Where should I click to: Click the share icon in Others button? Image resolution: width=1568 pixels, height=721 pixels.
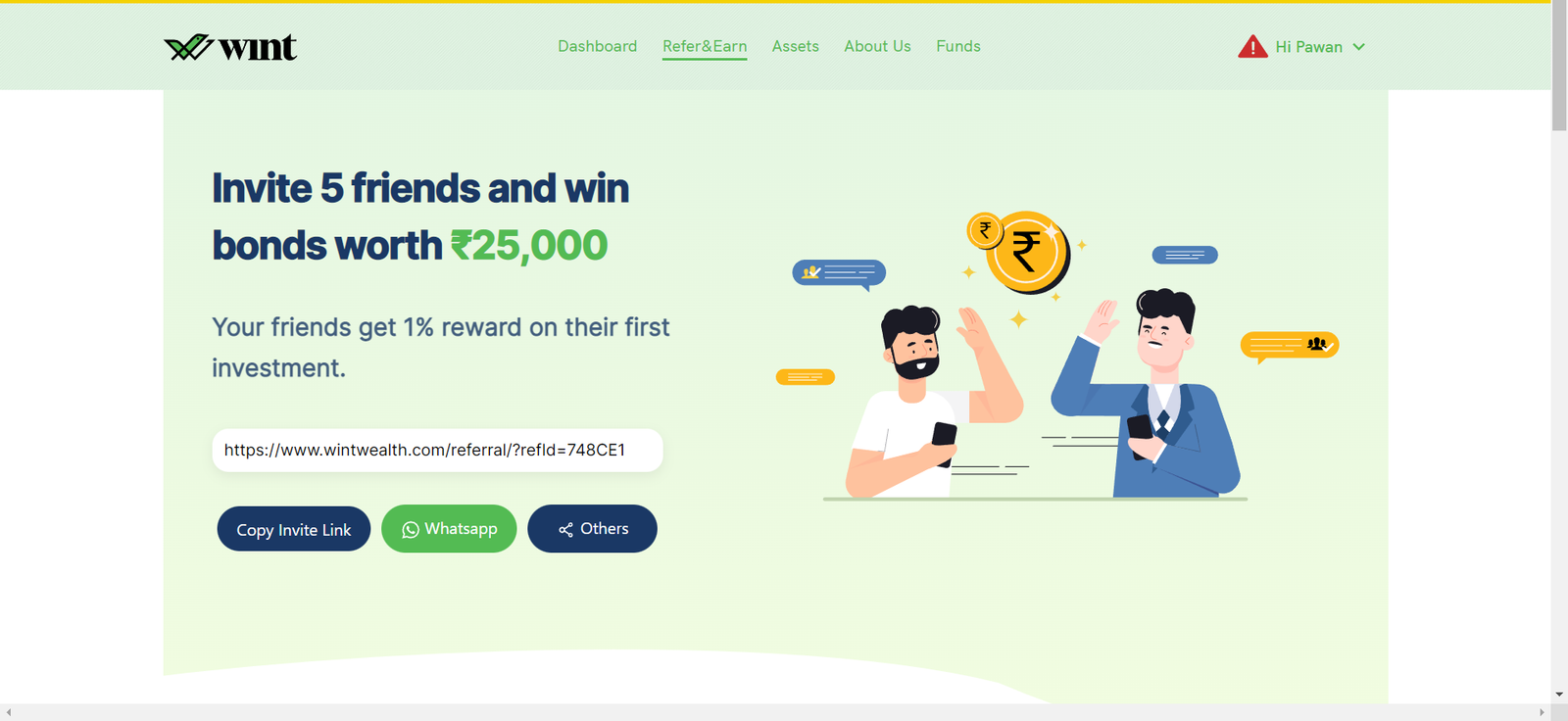coord(565,530)
